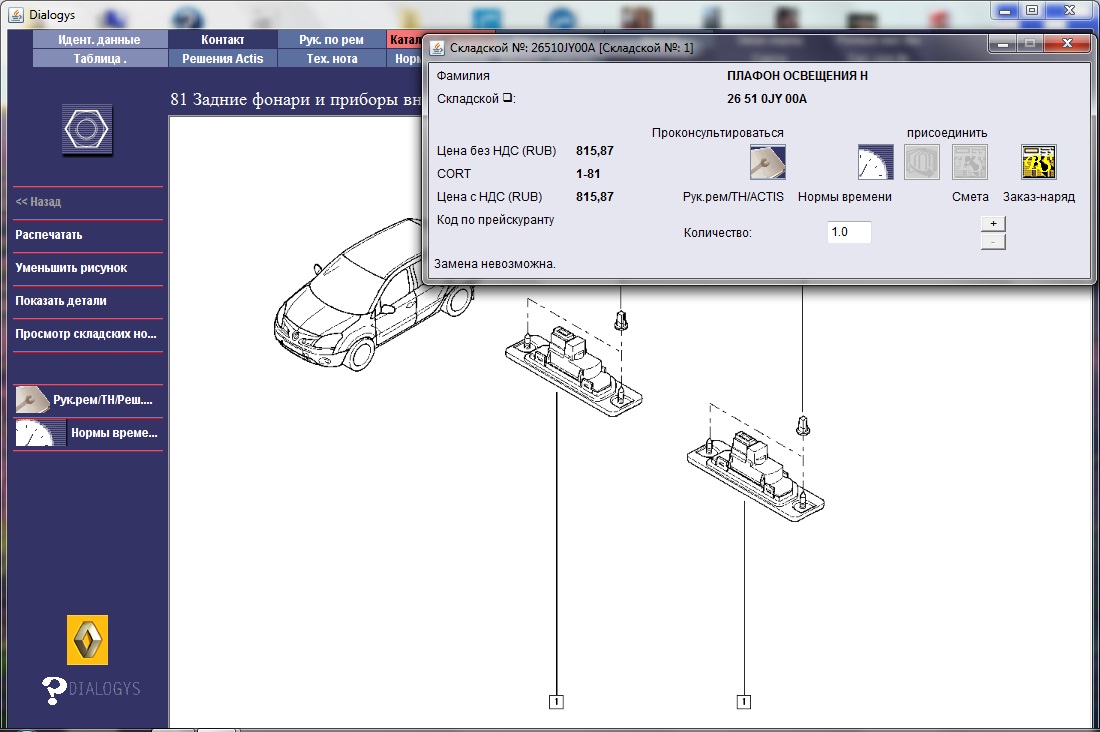
Task: Click the Замена невозможна. message
Action: [495, 264]
